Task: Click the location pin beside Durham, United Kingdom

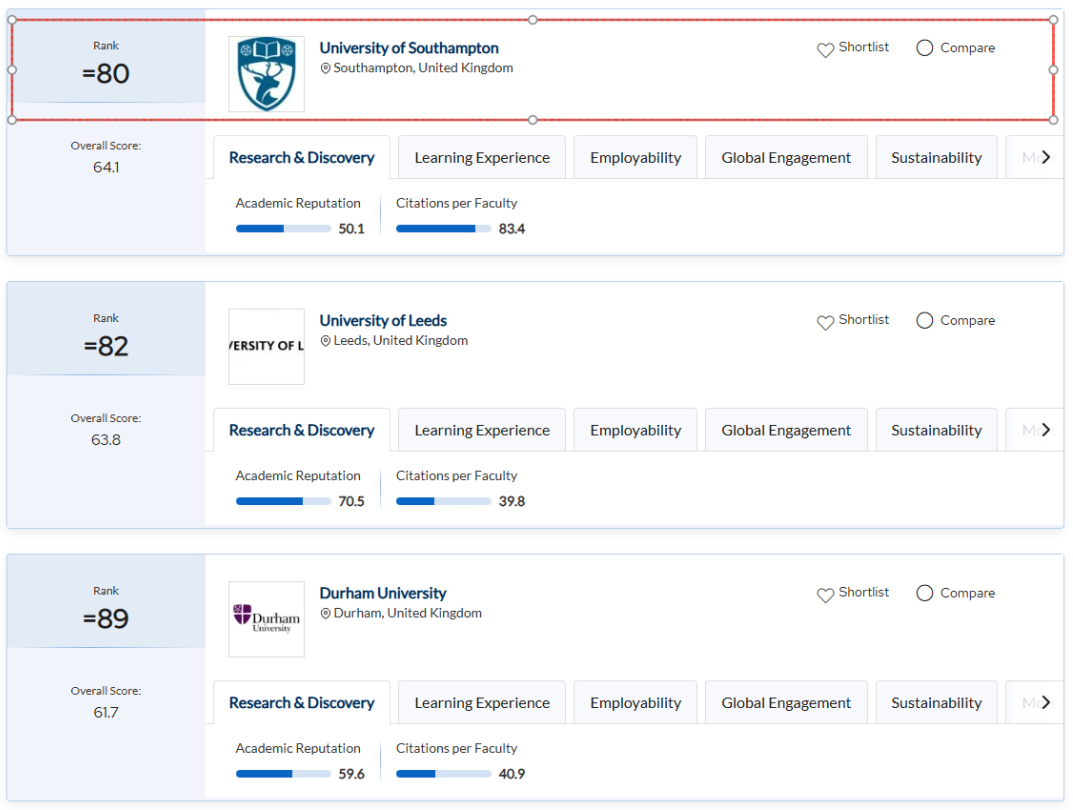Action: tap(326, 614)
